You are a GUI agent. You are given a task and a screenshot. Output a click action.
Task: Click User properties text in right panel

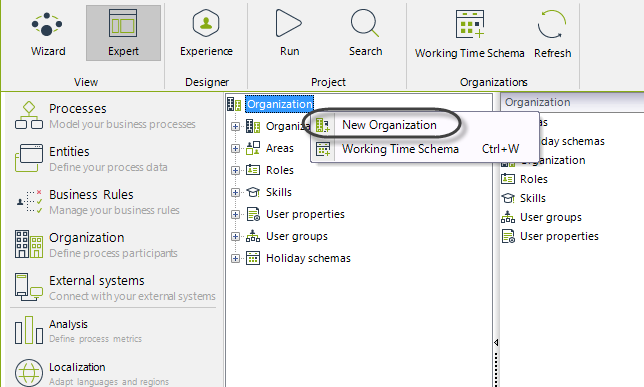click(559, 236)
